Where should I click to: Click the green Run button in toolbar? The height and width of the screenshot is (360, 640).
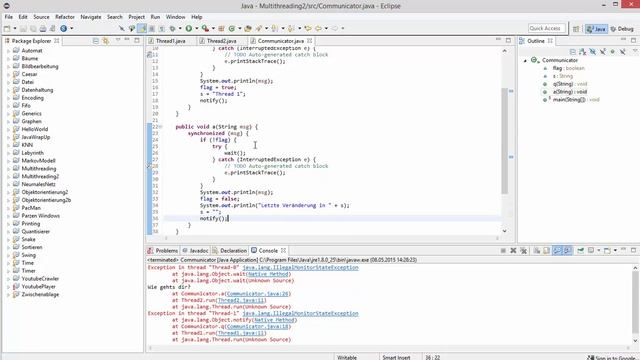[189, 29]
